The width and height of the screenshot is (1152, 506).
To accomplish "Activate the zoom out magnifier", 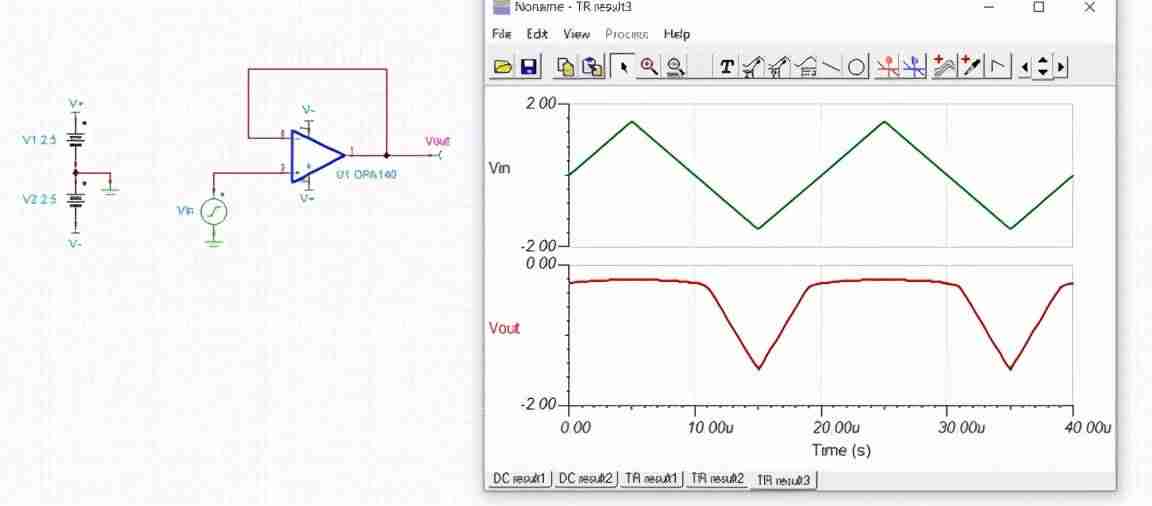I will tap(675, 67).
